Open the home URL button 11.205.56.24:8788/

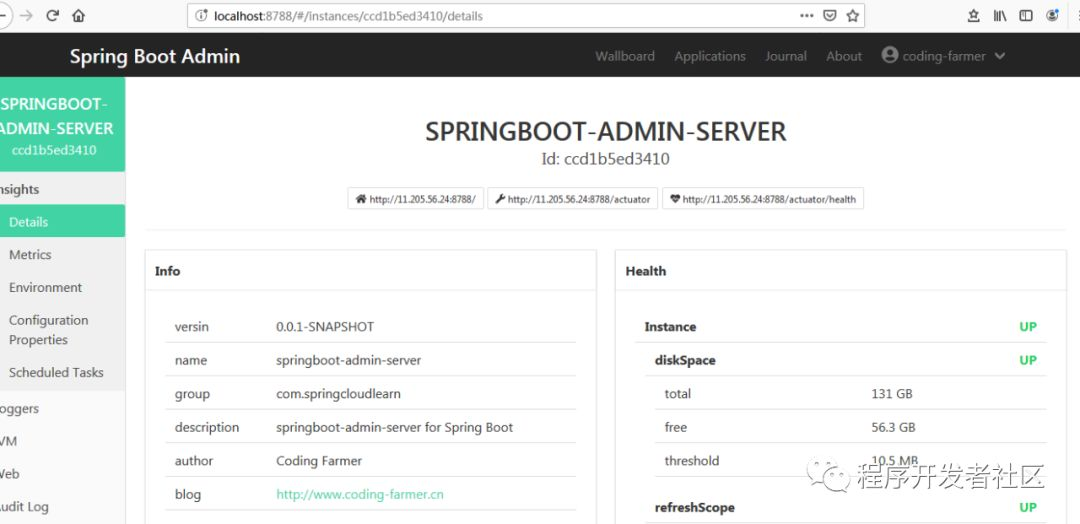pyautogui.click(x=415, y=199)
